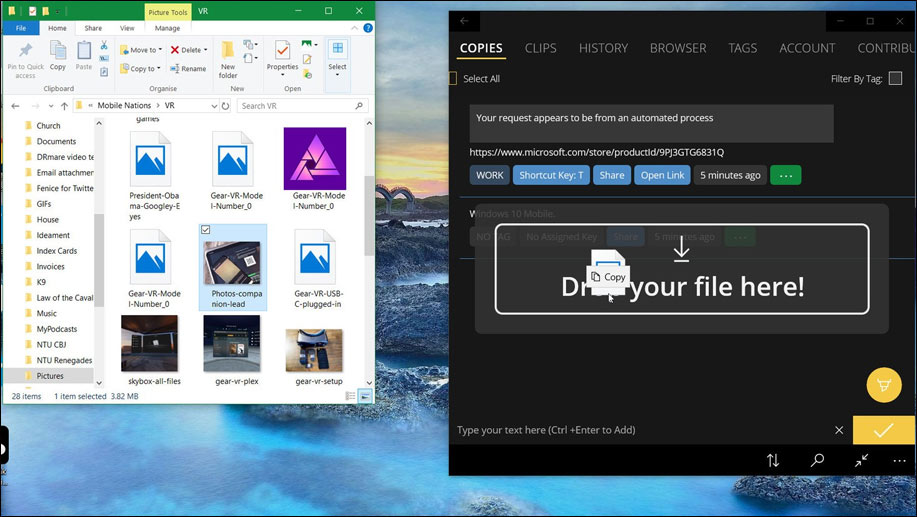Open file Properties in the ribbon
Viewport: 917px width, 517px height.
(x=282, y=56)
